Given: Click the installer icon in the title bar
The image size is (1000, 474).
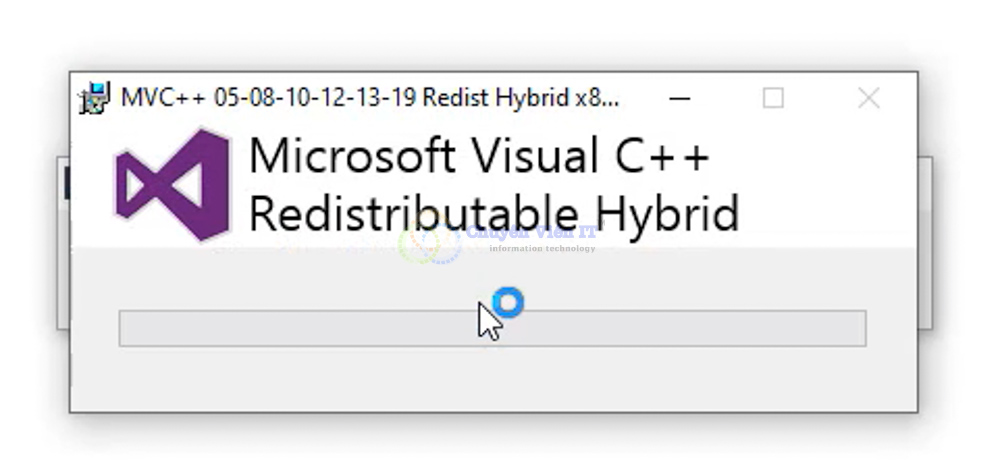Looking at the screenshot, I should coord(96,98).
